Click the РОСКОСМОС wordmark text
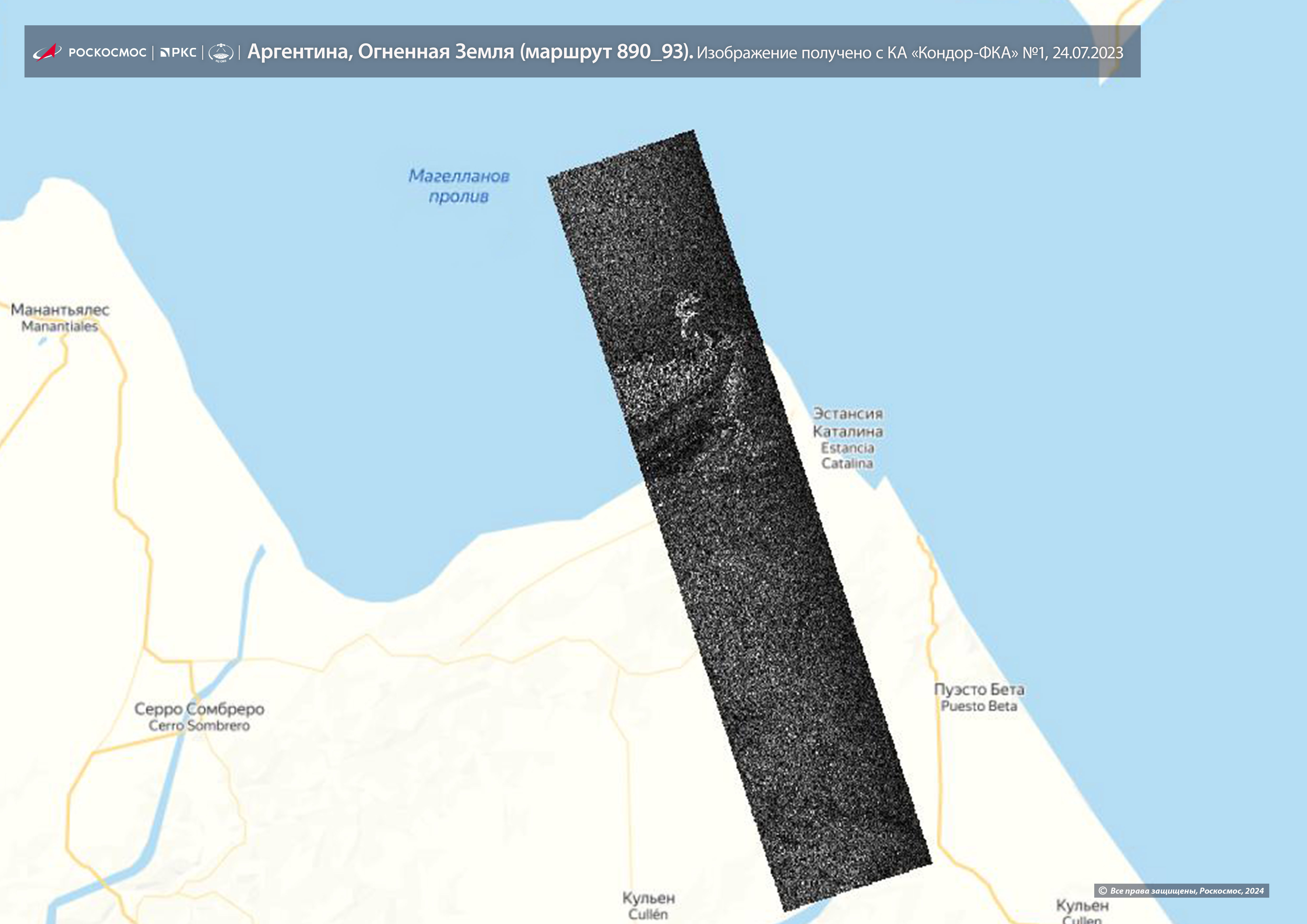 pyautogui.click(x=107, y=52)
